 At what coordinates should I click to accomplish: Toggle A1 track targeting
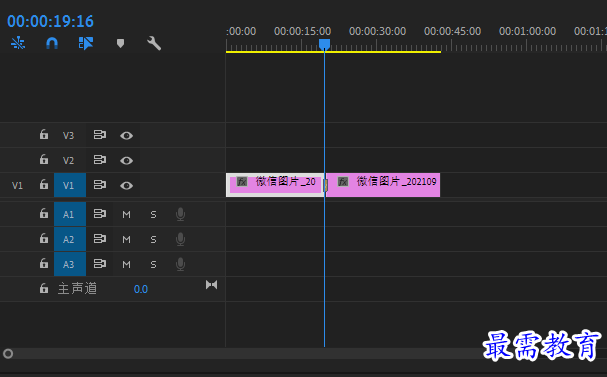(x=70, y=214)
